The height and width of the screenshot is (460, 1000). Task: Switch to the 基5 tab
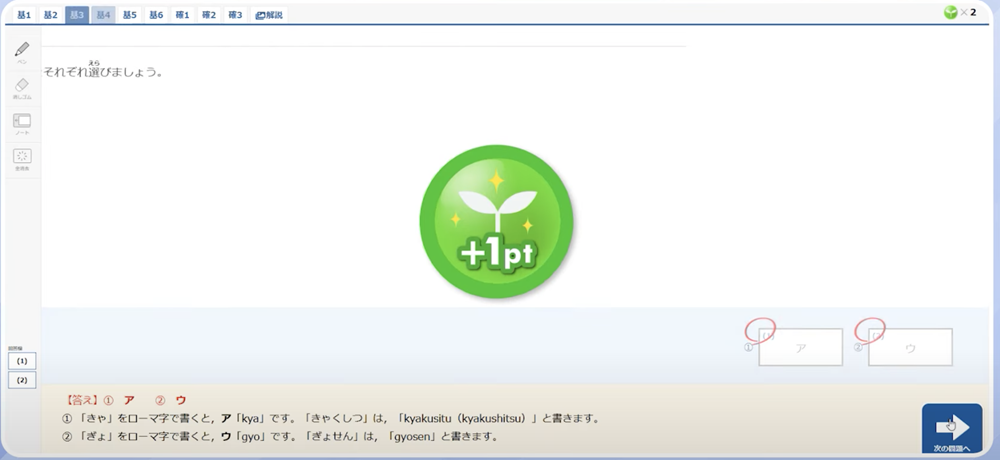coord(129,15)
